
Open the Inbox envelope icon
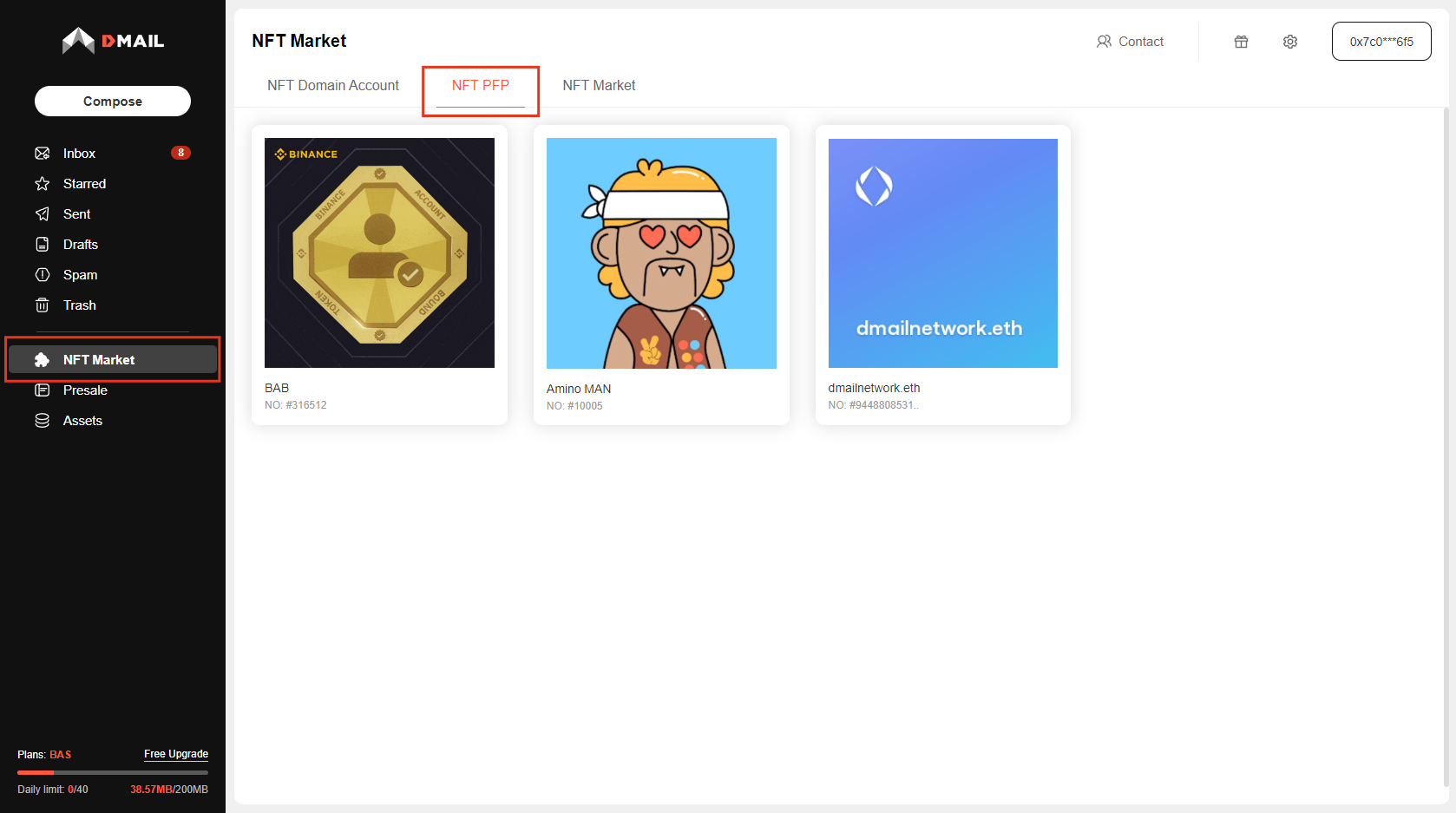(42, 153)
